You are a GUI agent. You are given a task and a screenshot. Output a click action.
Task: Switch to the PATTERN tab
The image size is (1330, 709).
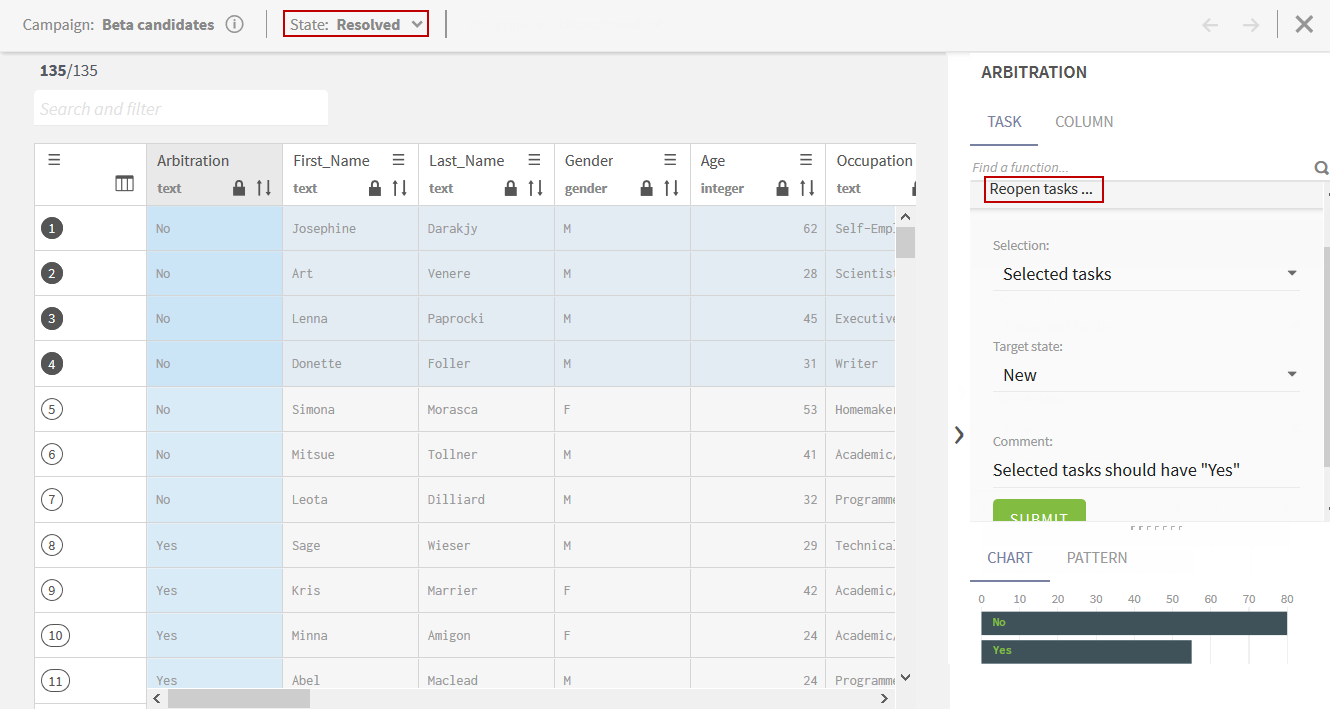[1096, 558]
